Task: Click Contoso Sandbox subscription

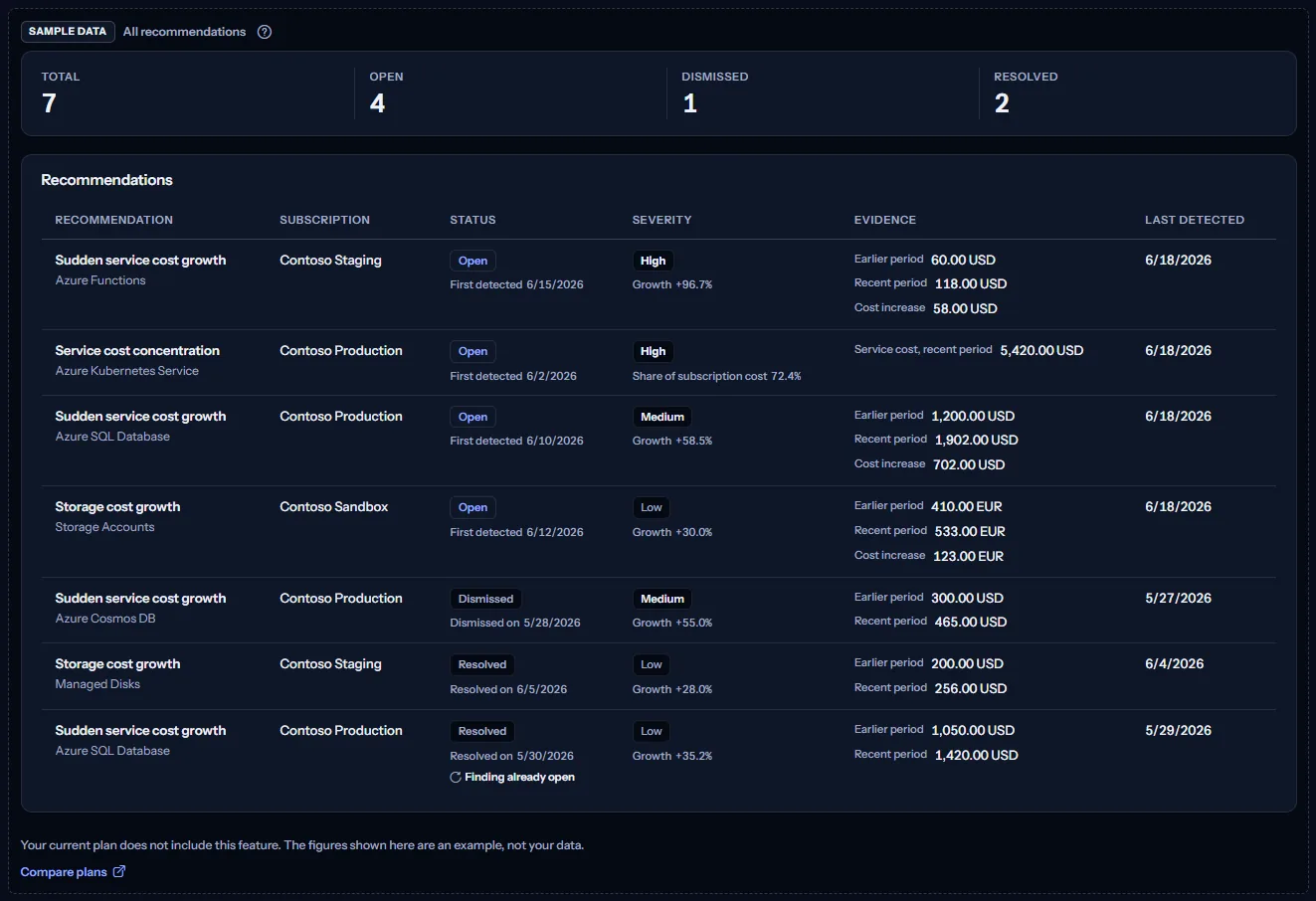Action: click(x=334, y=507)
